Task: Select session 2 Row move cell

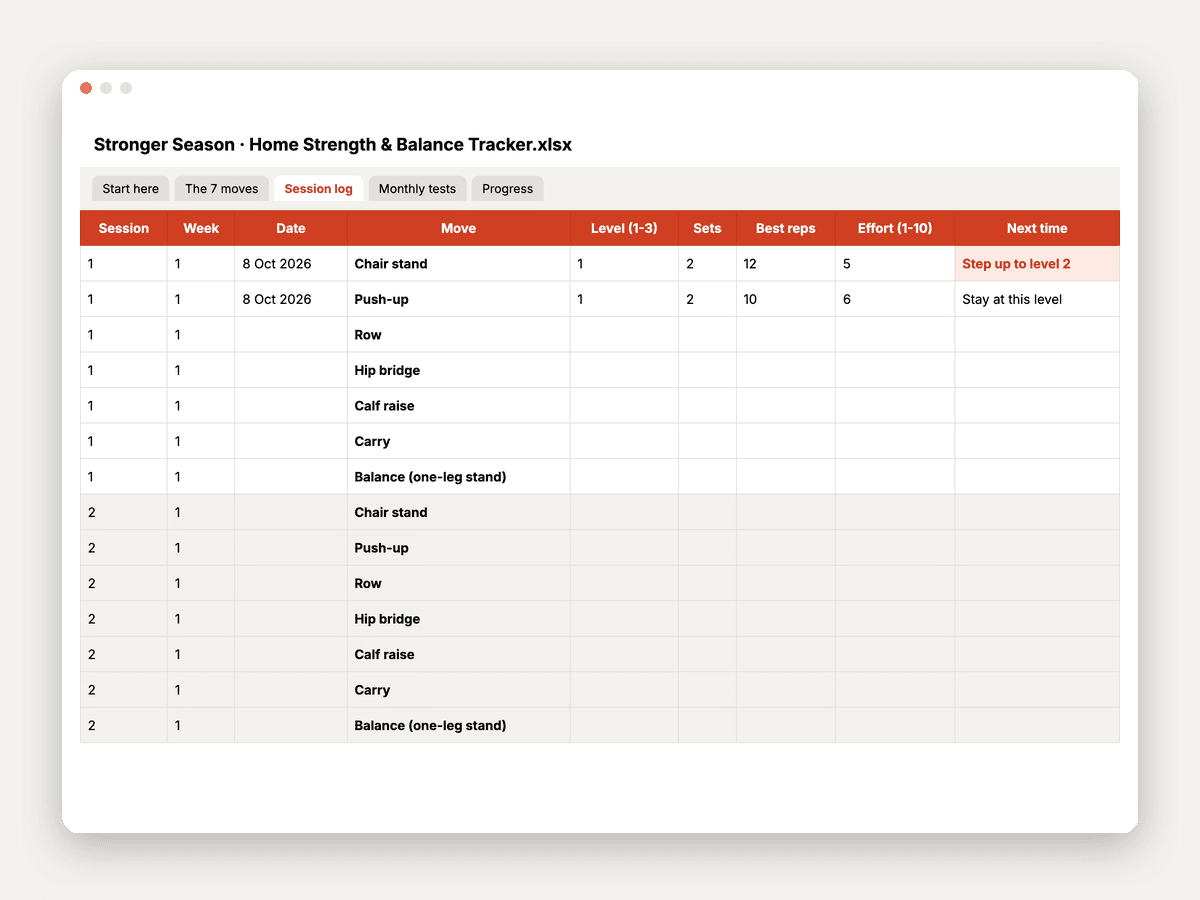Action: click(x=459, y=583)
